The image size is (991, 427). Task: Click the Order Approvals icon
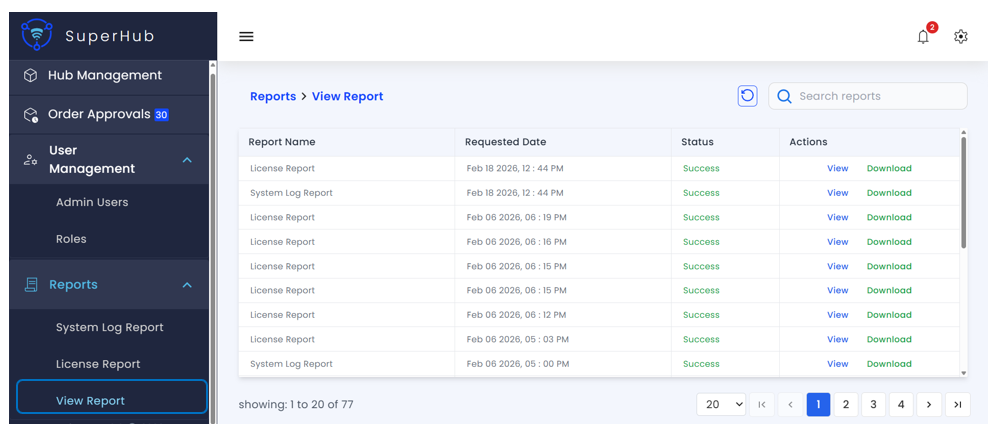[31, 115]
